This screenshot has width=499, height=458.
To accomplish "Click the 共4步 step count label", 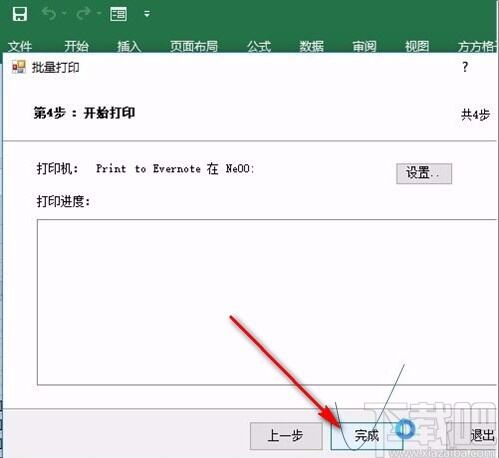I will [475, 115].
